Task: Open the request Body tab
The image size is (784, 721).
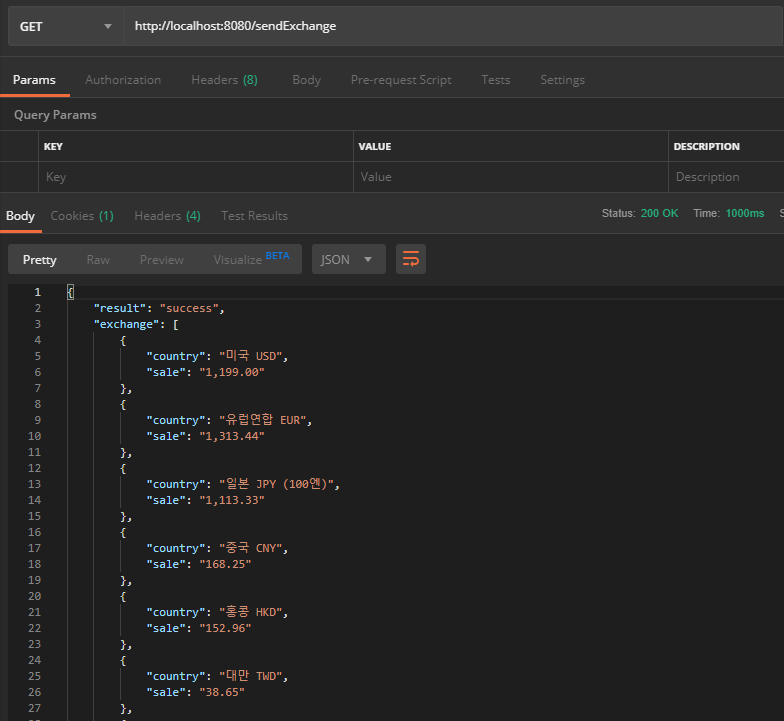Action: click(x=306, y=80)
